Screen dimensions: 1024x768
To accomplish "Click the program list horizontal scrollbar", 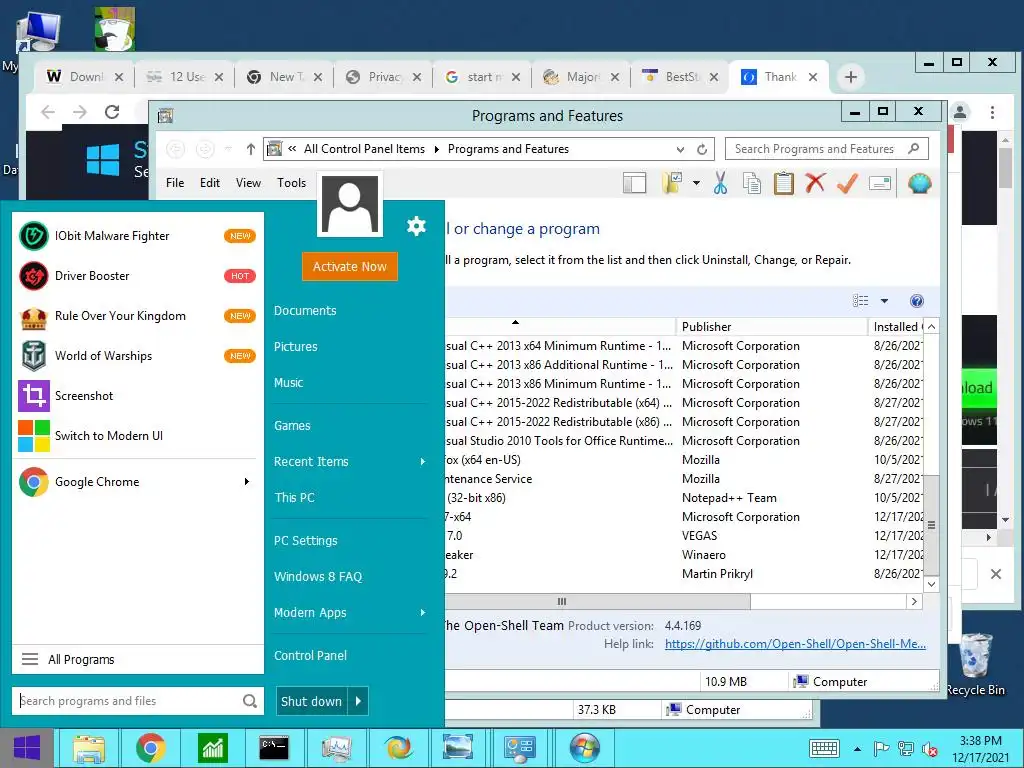I will pos(598,601).
